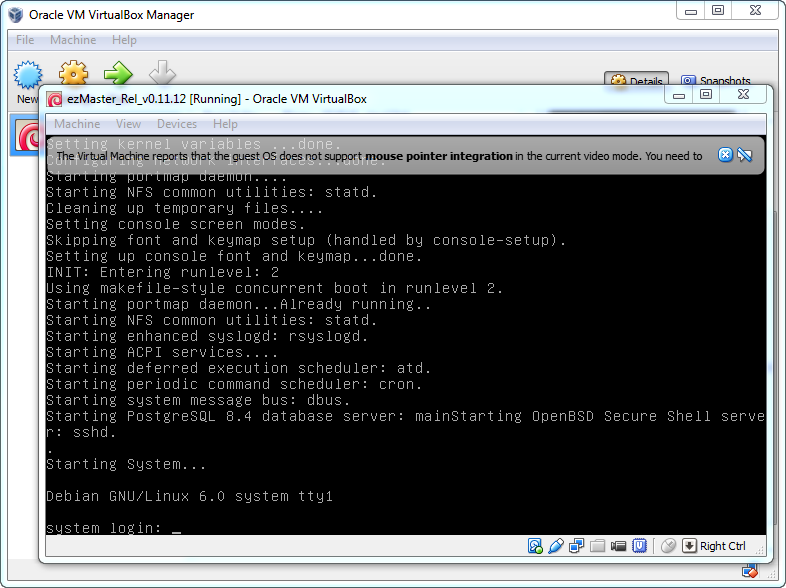Minimize the ezMaster running VM window
Screen dimensions: 786x588
pos(679,95)
